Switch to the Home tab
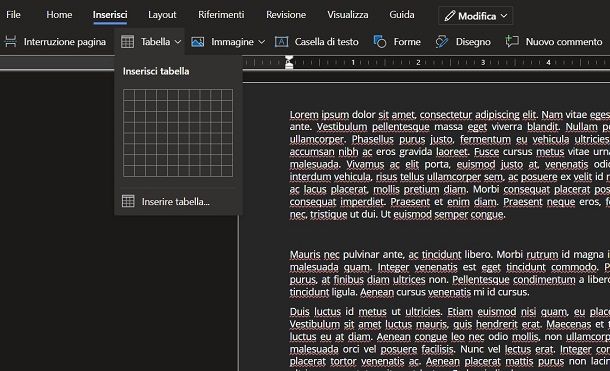This screenshot has height=371, width=610. tap(59, 15)
